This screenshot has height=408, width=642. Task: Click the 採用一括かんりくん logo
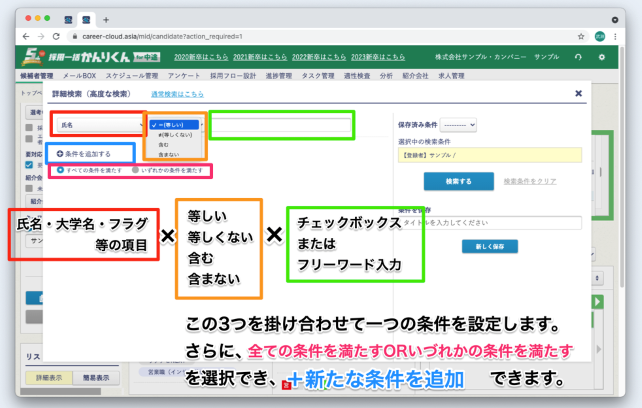pyautogui.click(x=91, y=57)
